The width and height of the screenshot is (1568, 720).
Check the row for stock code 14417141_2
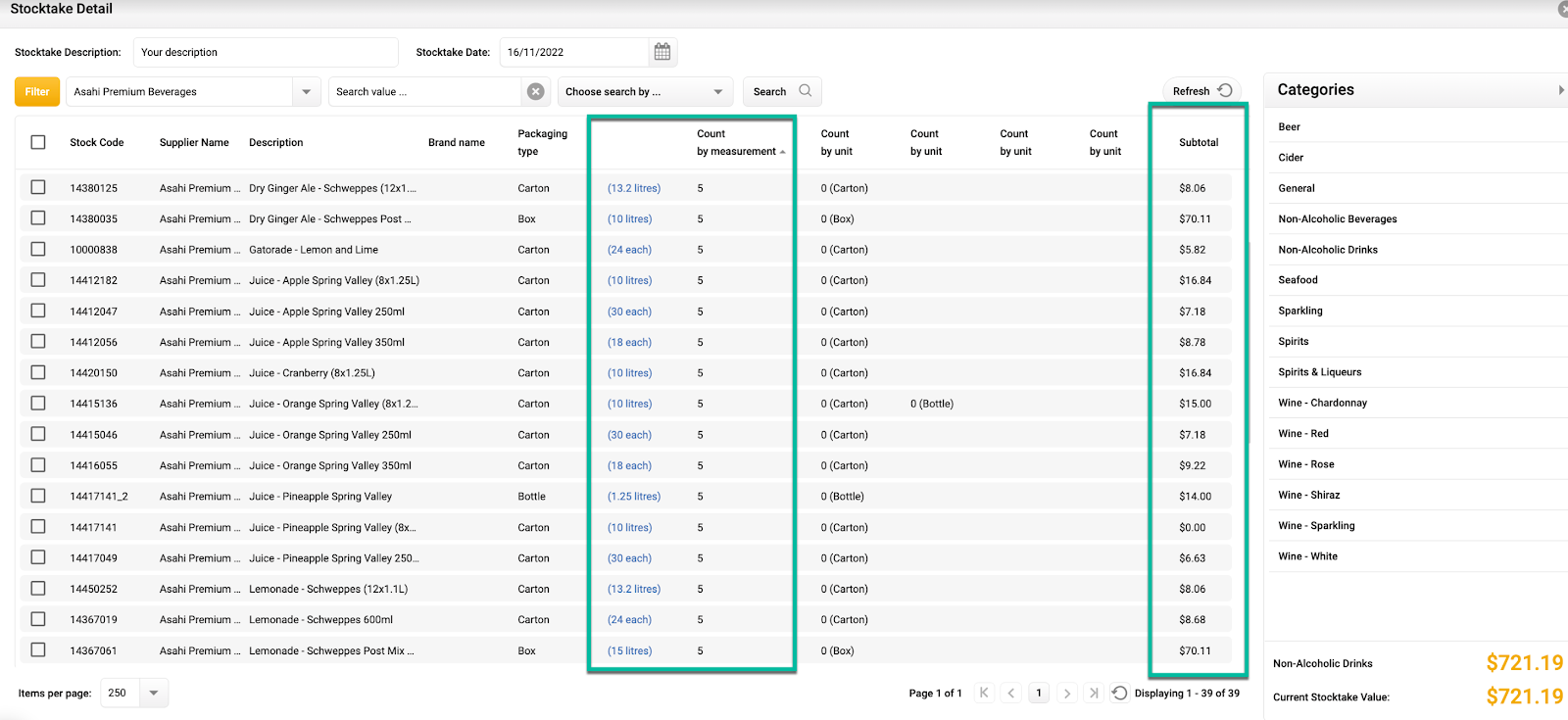click(x=38, y=496)
